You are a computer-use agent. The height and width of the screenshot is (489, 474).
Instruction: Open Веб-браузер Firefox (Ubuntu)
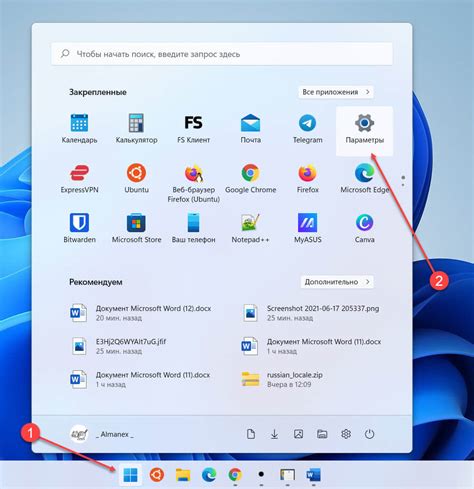[x=193, y=183]
